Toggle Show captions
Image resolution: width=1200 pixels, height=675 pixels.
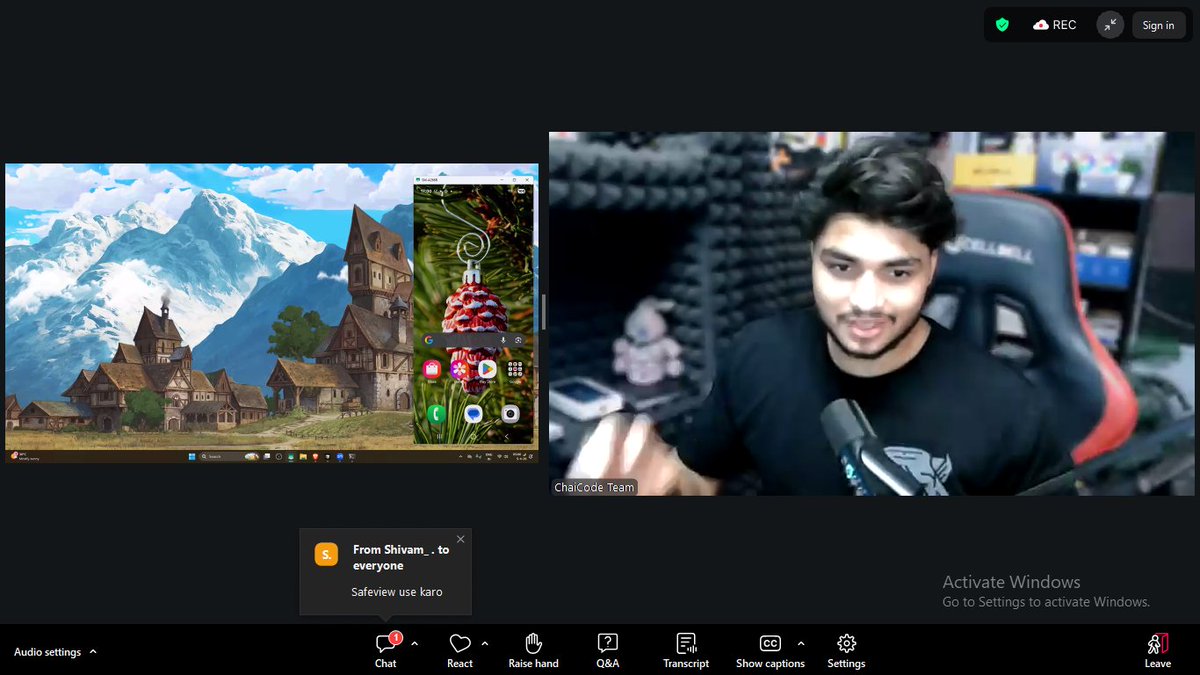pos(770,650)
